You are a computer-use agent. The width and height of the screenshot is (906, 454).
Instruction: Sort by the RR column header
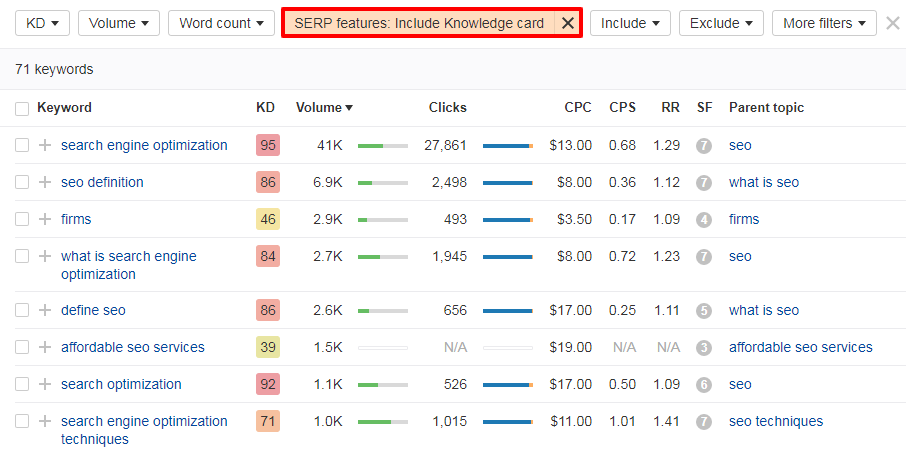point(671,107)
